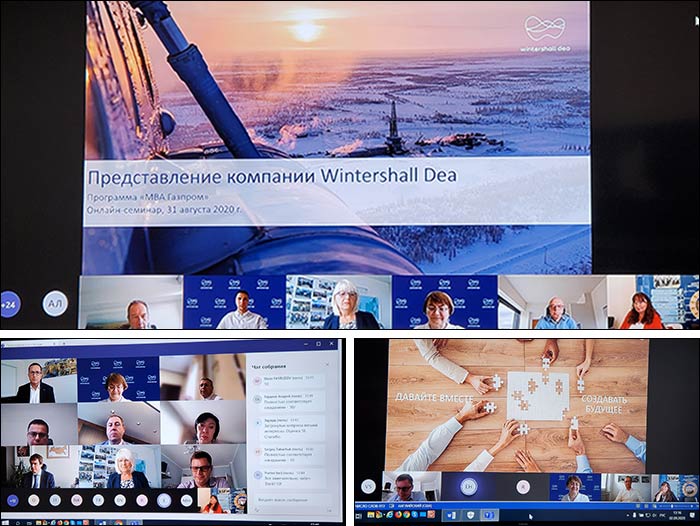Open the chat formatting pen icon
Image resolution: width=700 pixels, height=526 pixels.
(258, 510)
